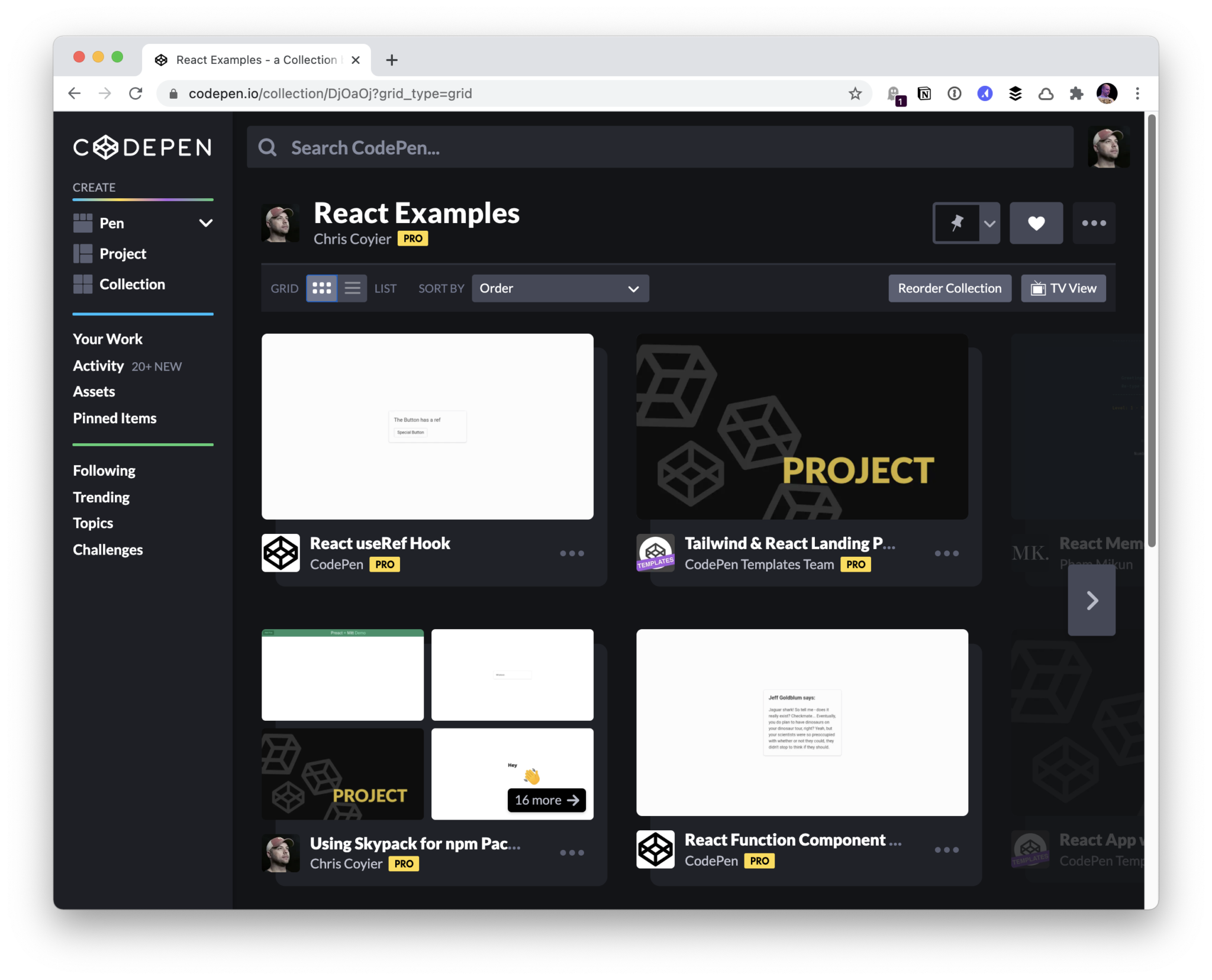Open the Trending page from the sidebar
Image resolution: width=1212 pixels, height=980 pixels.
tap(101, 497)
